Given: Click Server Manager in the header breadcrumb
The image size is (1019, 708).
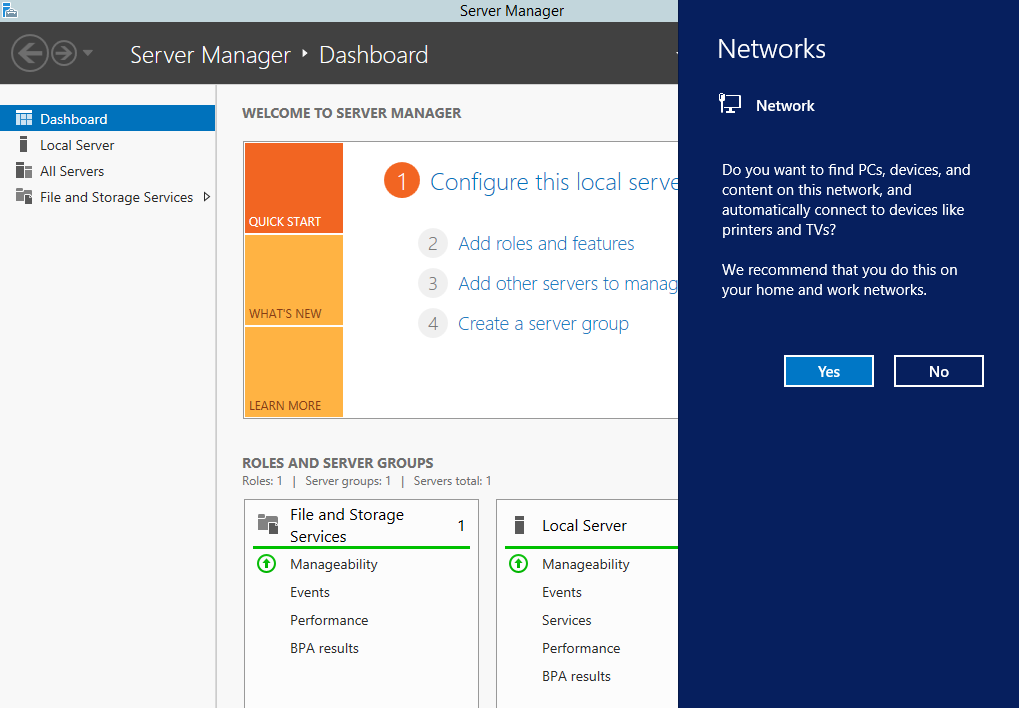Looking at the screenshot, I should point(210,55).
